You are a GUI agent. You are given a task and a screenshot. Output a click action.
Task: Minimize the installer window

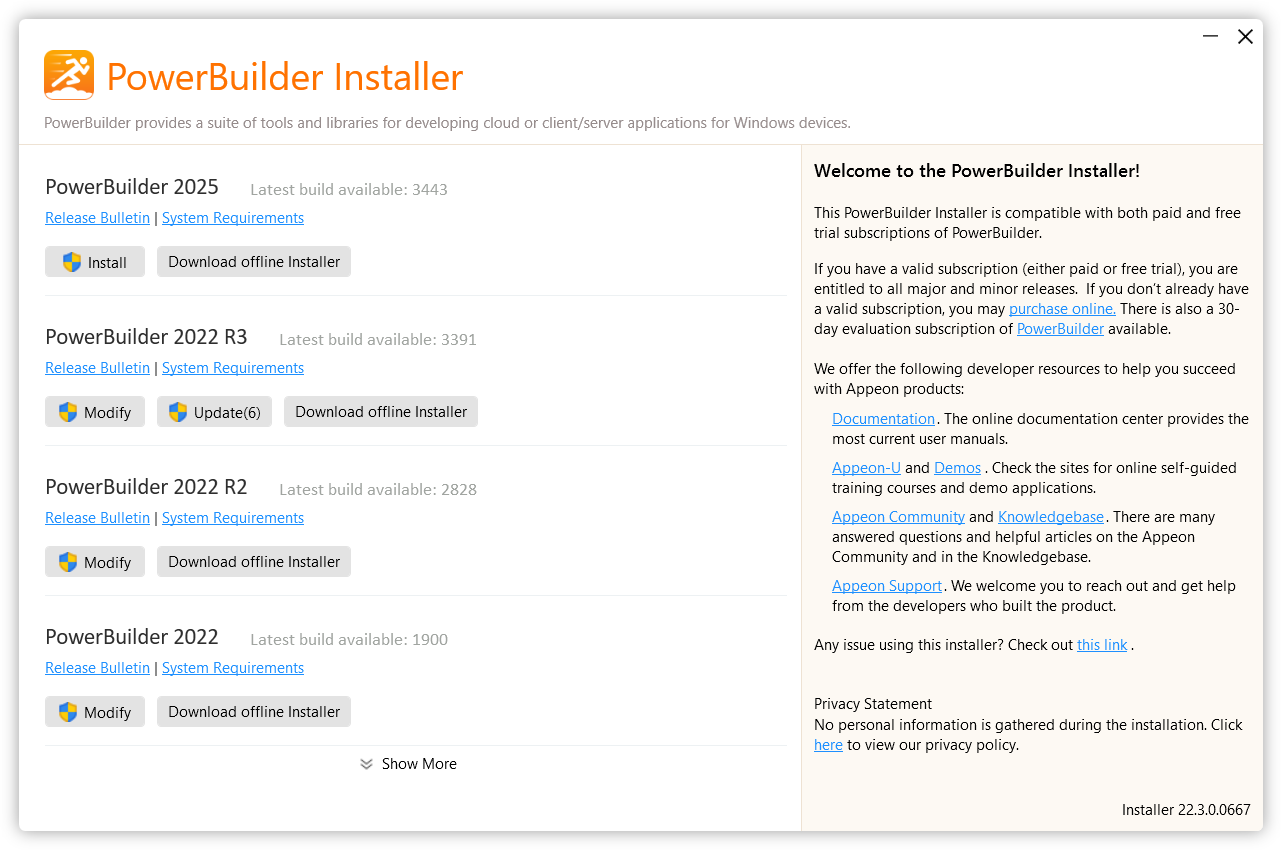point(1210,37)
